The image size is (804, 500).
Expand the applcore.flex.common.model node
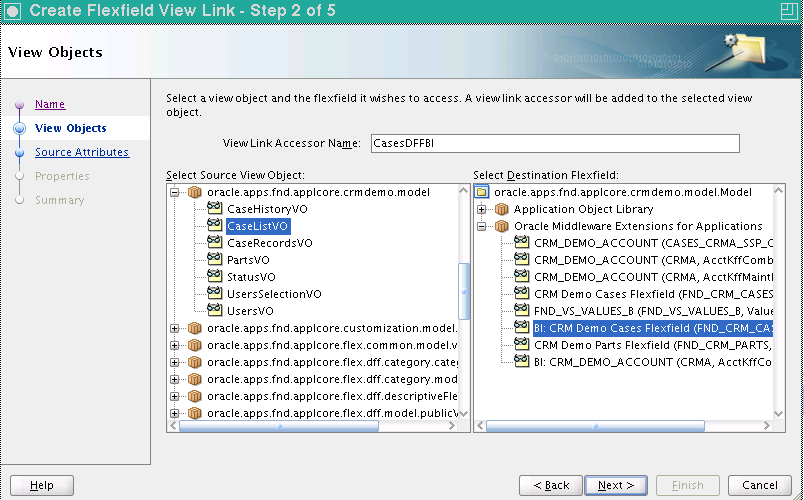pos(174,345)
